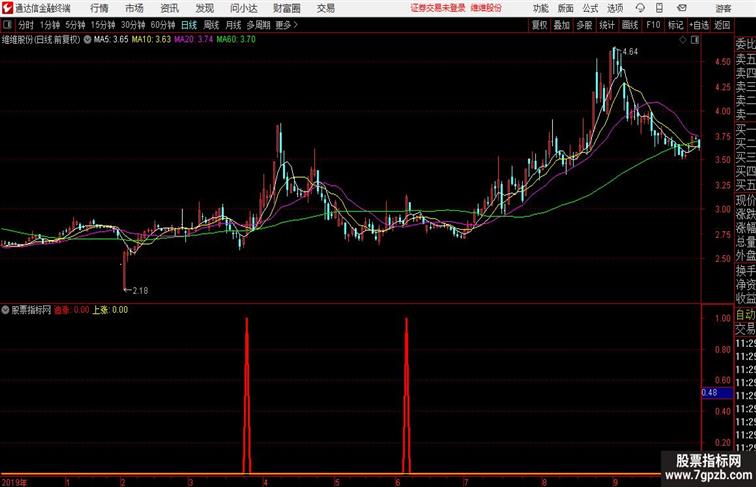
Task: Switch to the 分时 period tab
Action: [26, 25]
